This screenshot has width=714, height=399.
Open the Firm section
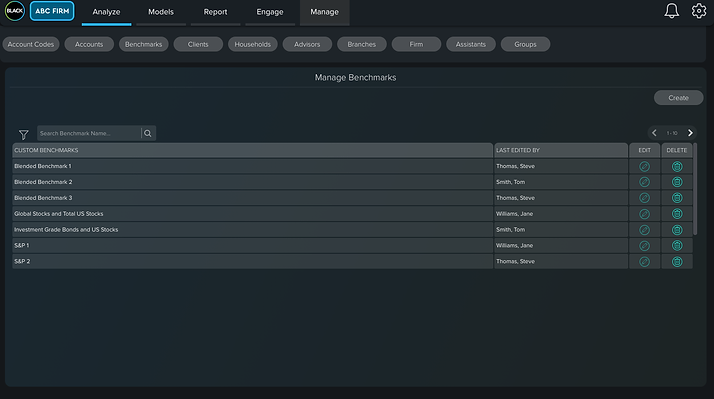(416, 44)
